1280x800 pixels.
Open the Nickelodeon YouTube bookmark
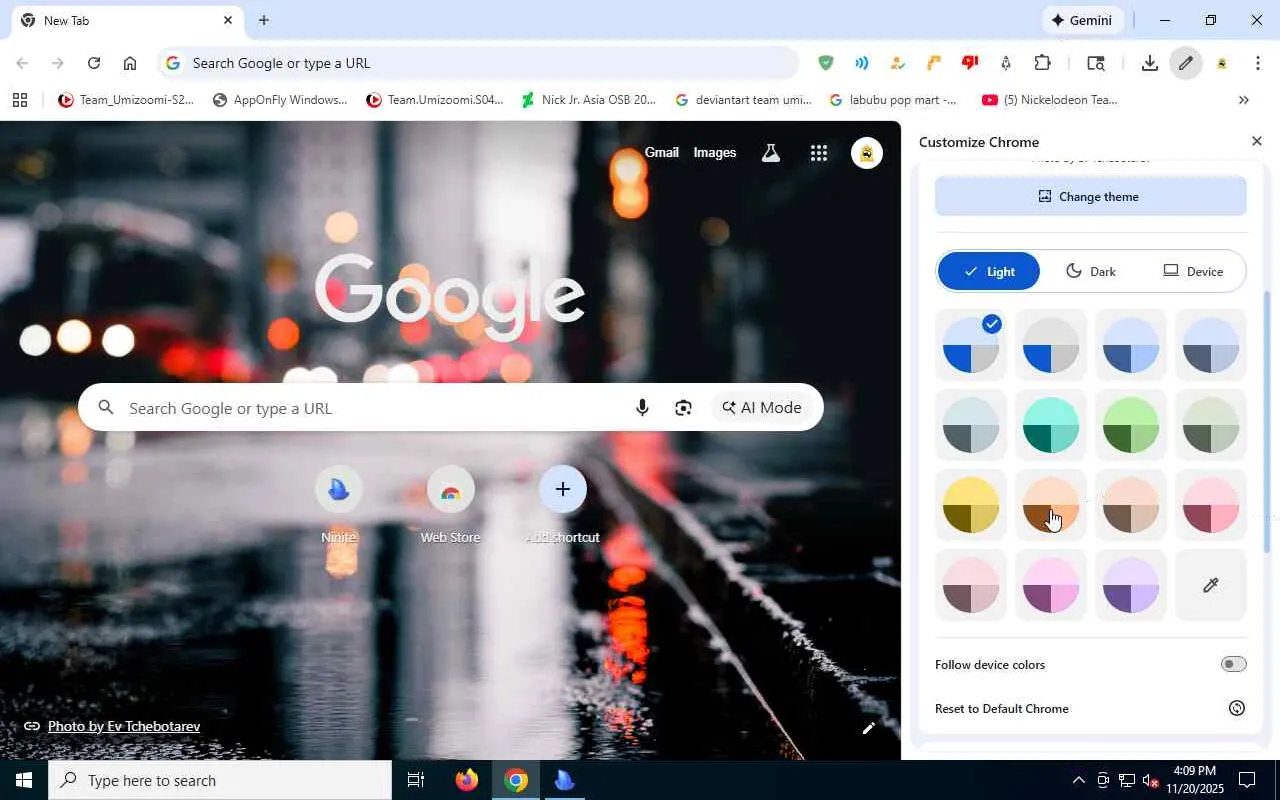1050,100
